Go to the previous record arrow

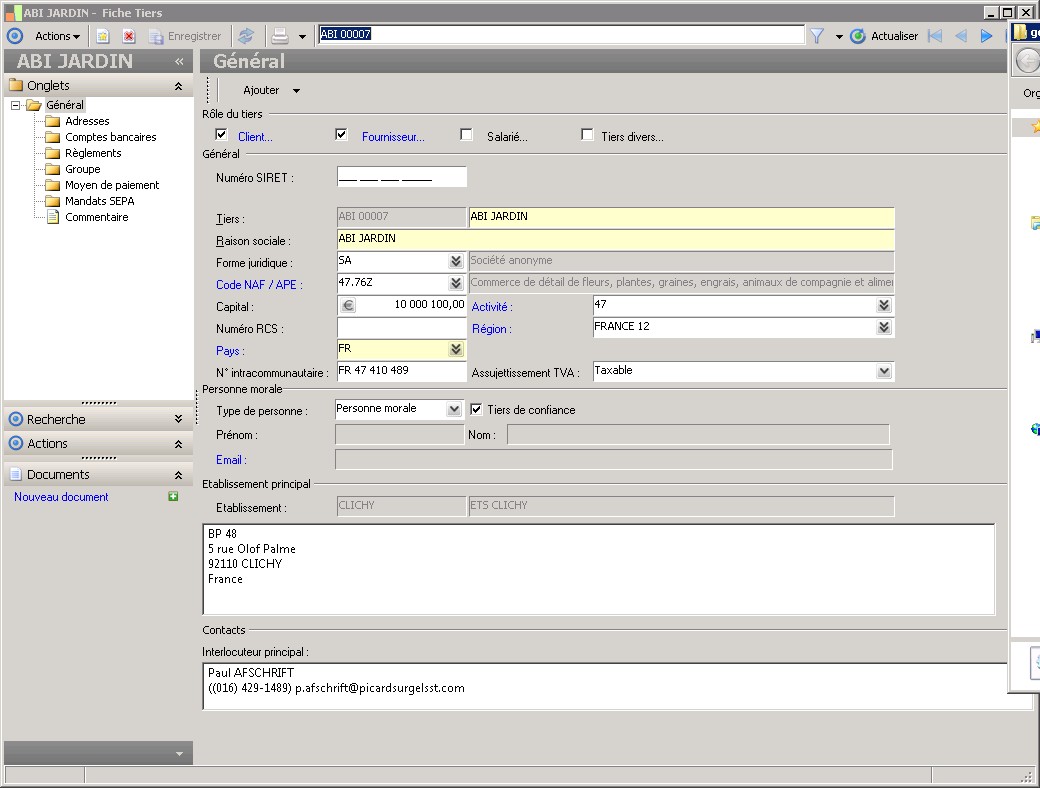click(x=961, y=36)
